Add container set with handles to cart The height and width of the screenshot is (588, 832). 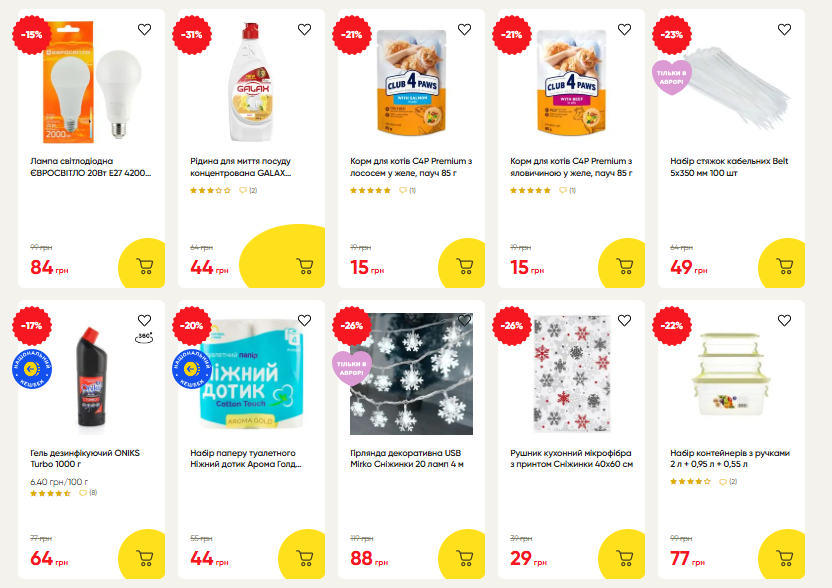click(x=784, y=558)
